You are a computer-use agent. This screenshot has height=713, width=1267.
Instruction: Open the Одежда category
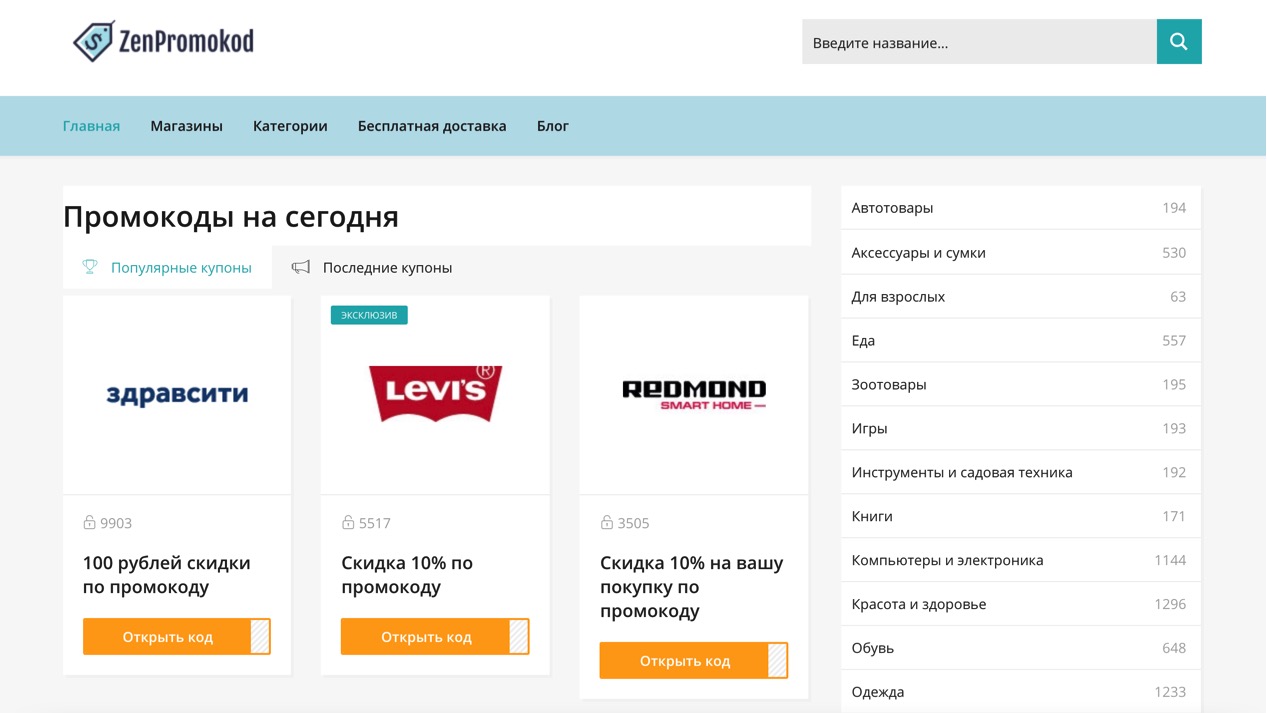click(1021, 692)
